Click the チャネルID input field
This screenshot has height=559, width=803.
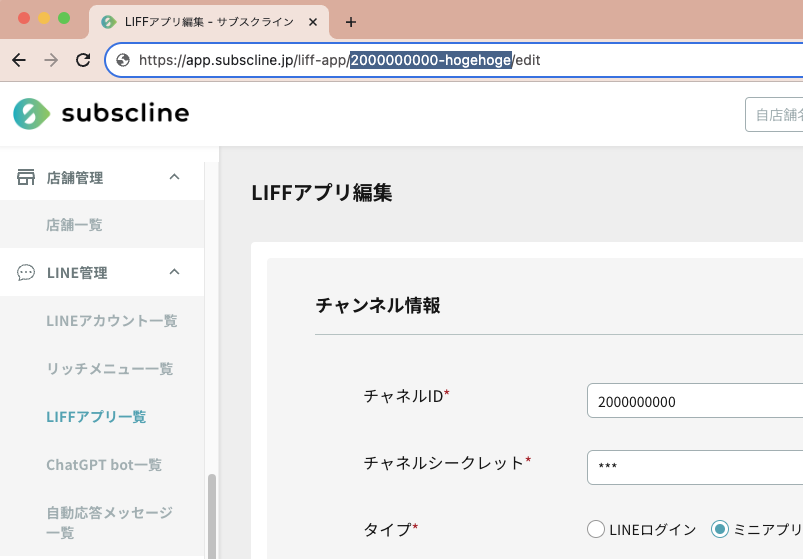[695, 401]
